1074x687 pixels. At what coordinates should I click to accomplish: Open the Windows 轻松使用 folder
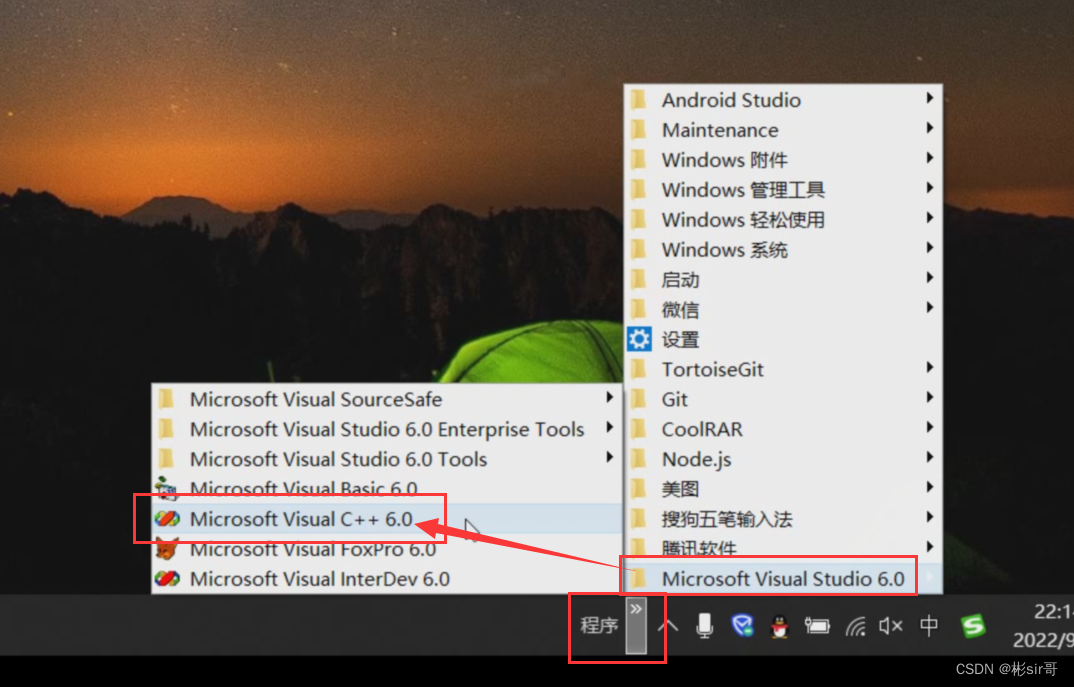coord(783,220)
